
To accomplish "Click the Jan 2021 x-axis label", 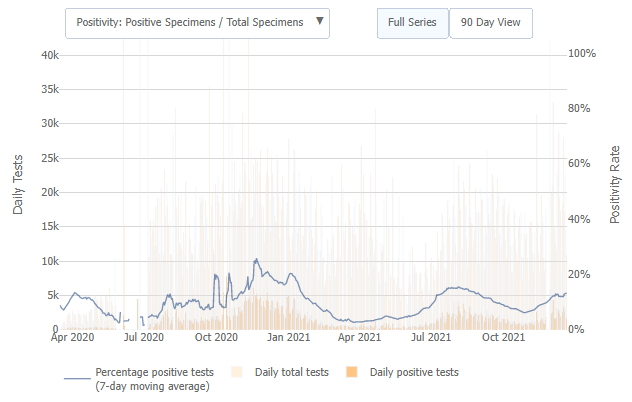I will point(290,338).
